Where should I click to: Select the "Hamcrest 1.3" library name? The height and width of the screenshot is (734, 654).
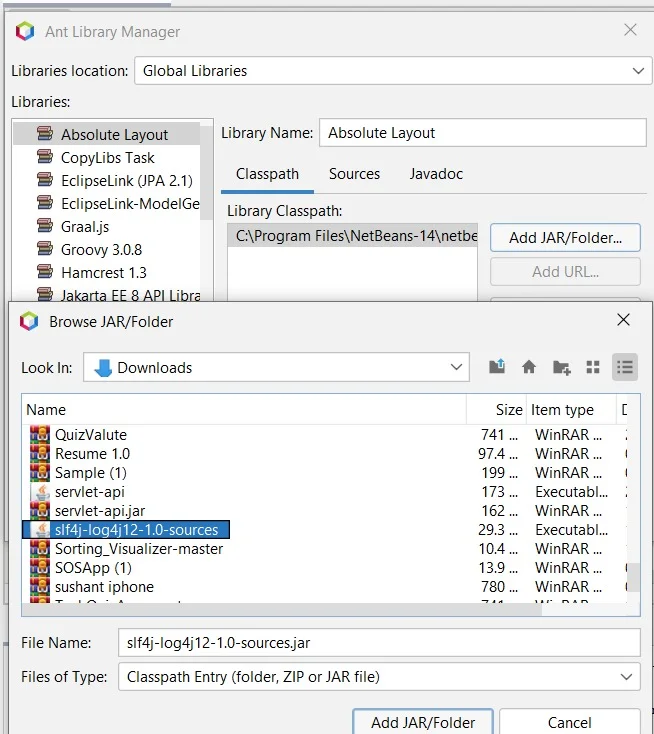(x=103, y=272)
